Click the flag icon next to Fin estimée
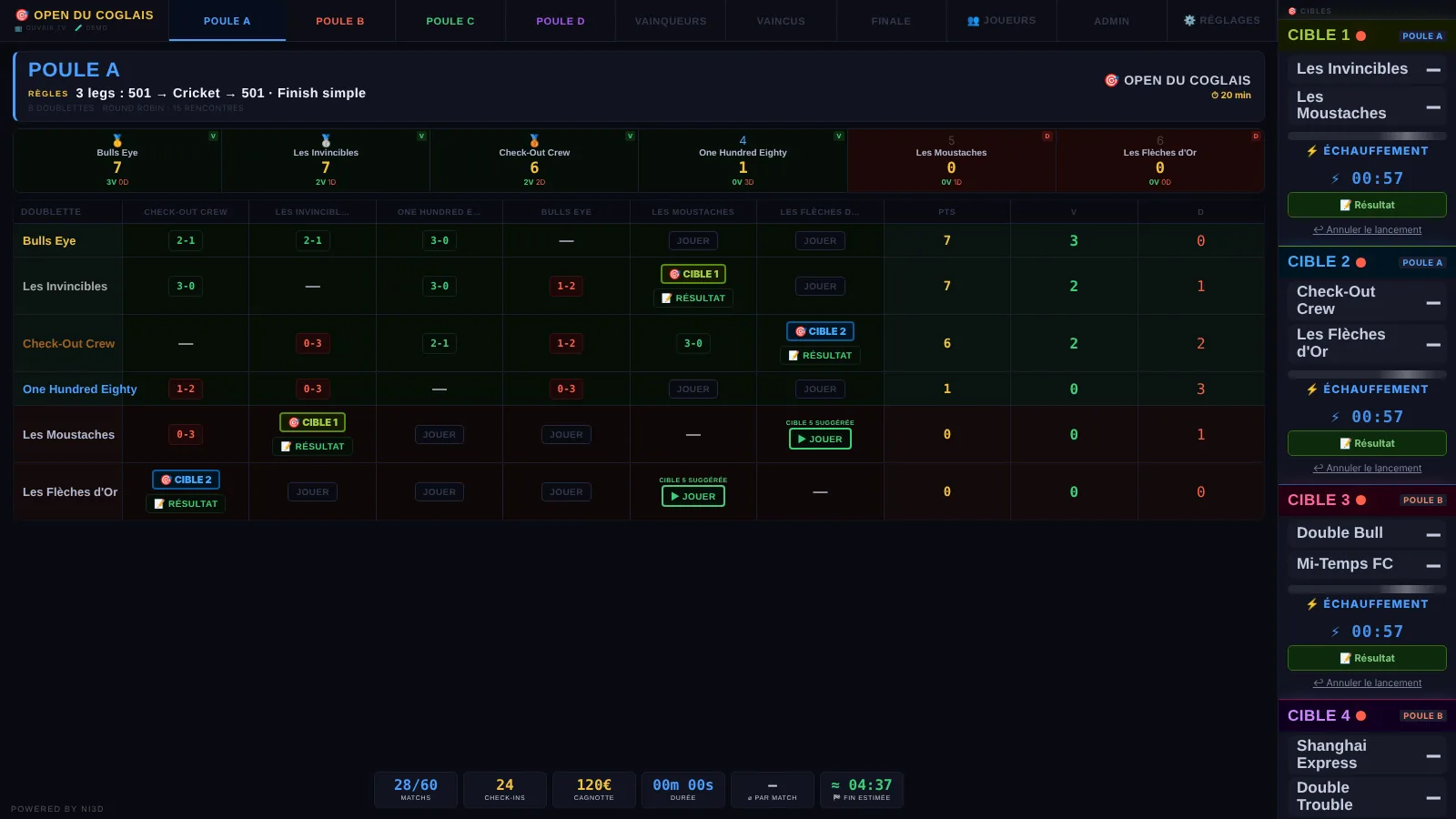The image size is (1456, 819). click(836, 798)
